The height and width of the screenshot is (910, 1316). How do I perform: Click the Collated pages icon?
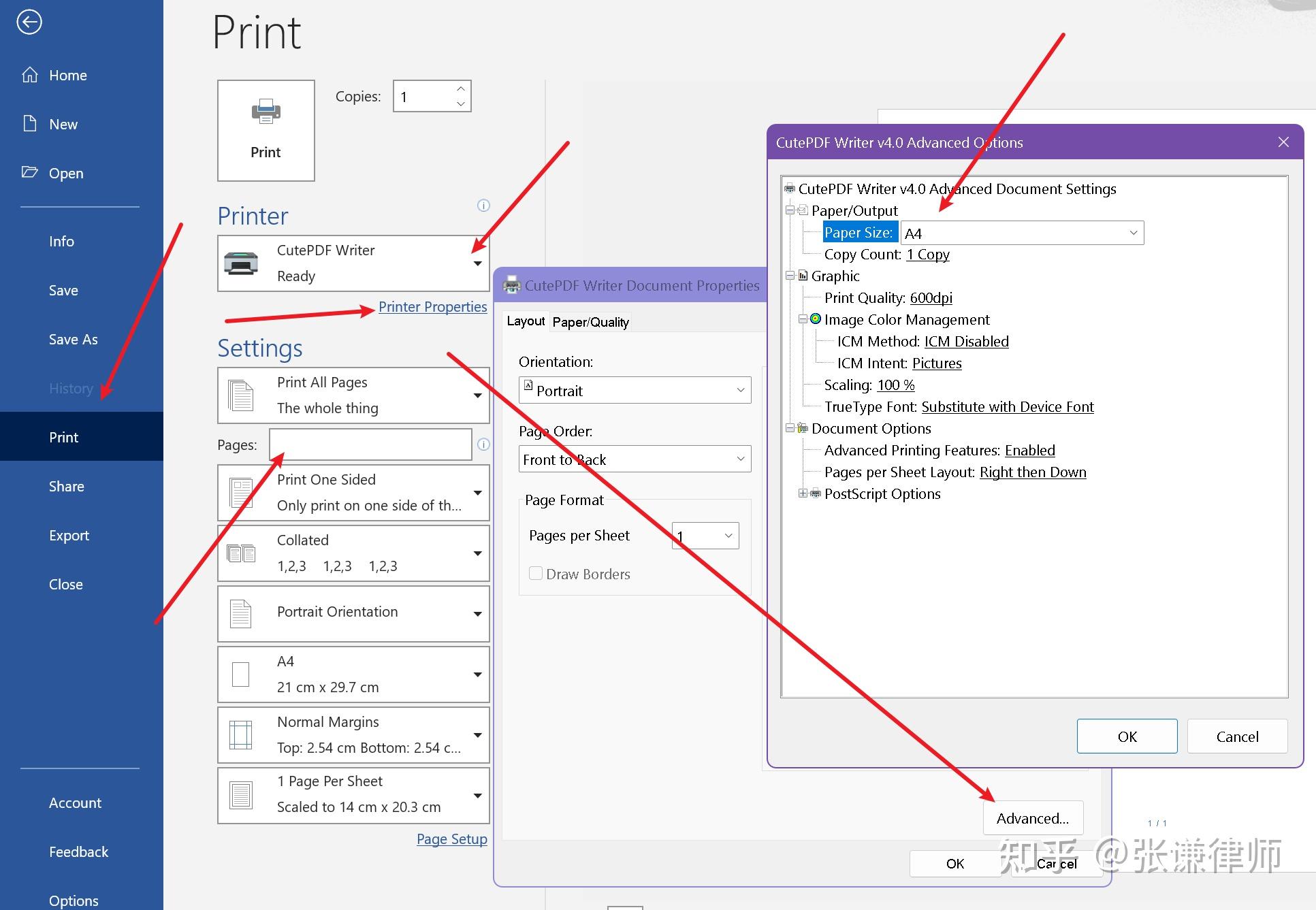[241, 553]
